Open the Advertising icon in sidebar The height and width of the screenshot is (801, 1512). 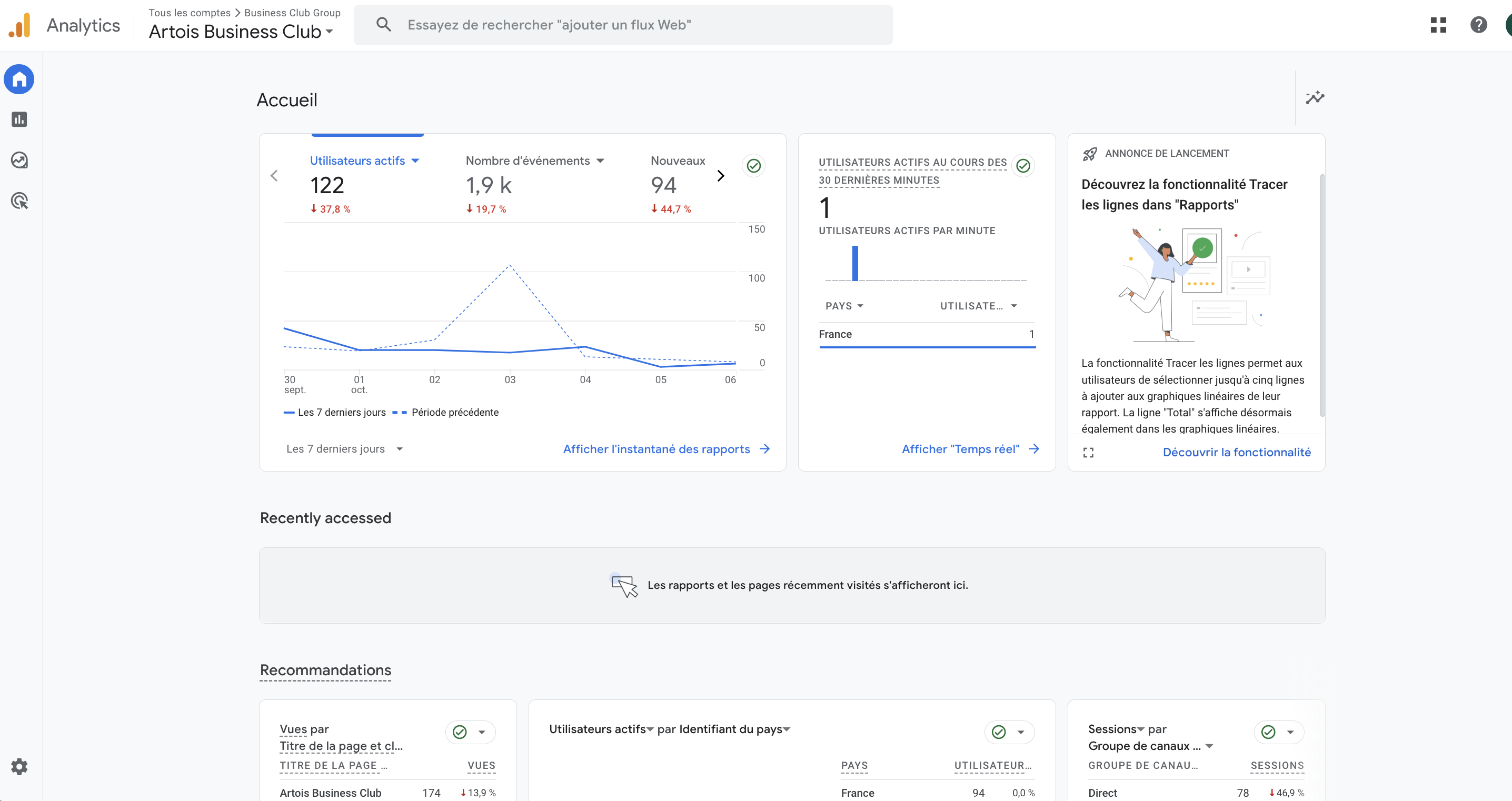[19, 201]
